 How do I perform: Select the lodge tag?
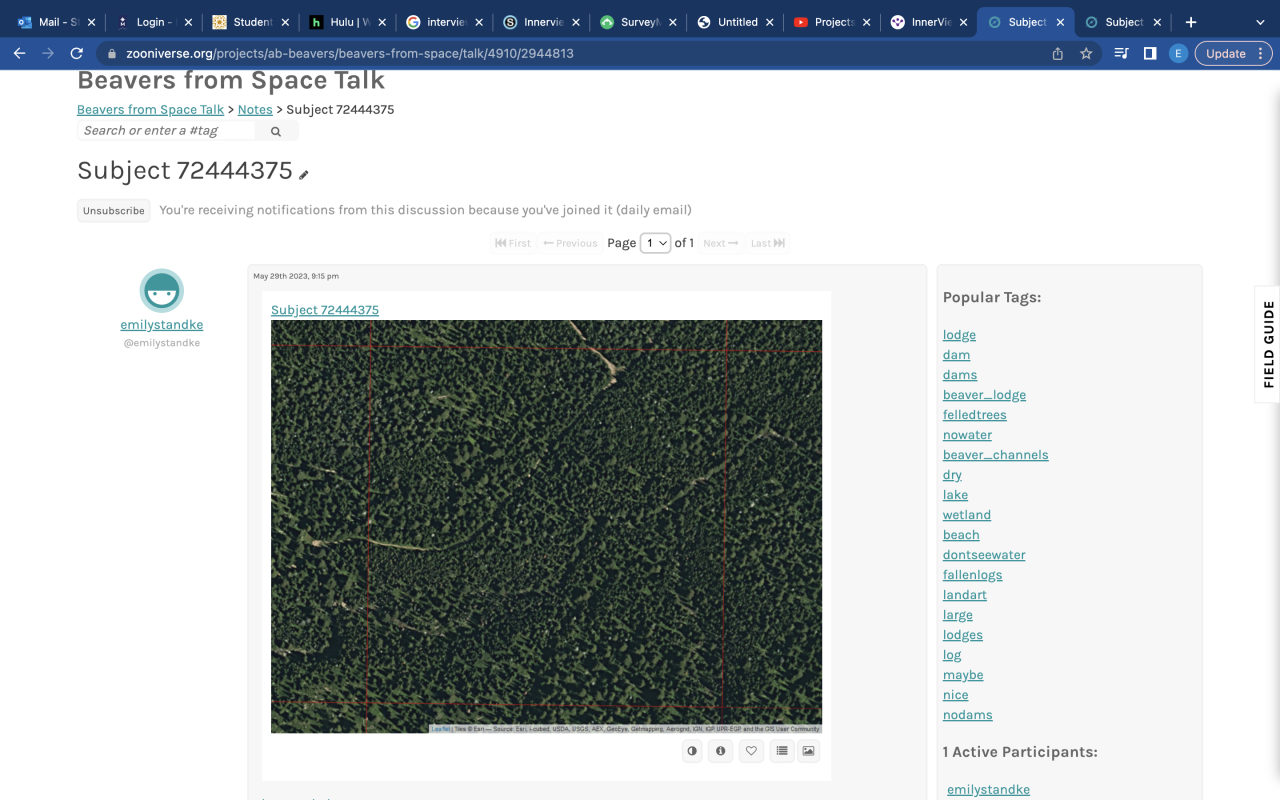959,335
